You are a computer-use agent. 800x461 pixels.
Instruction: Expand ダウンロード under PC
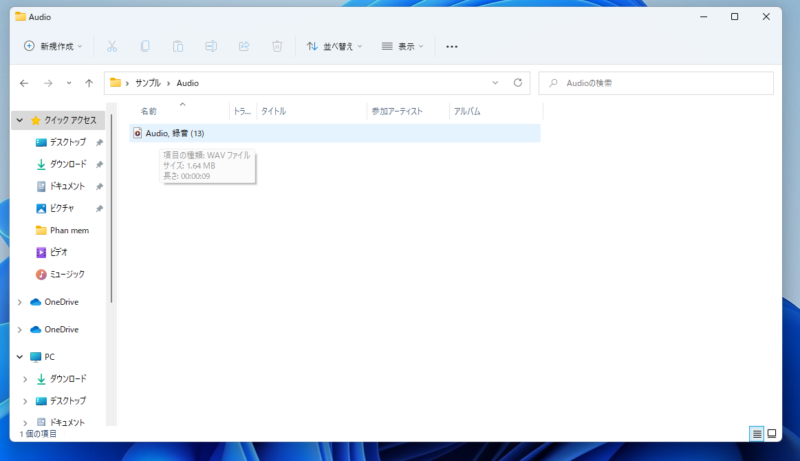(x=25, y=379)
